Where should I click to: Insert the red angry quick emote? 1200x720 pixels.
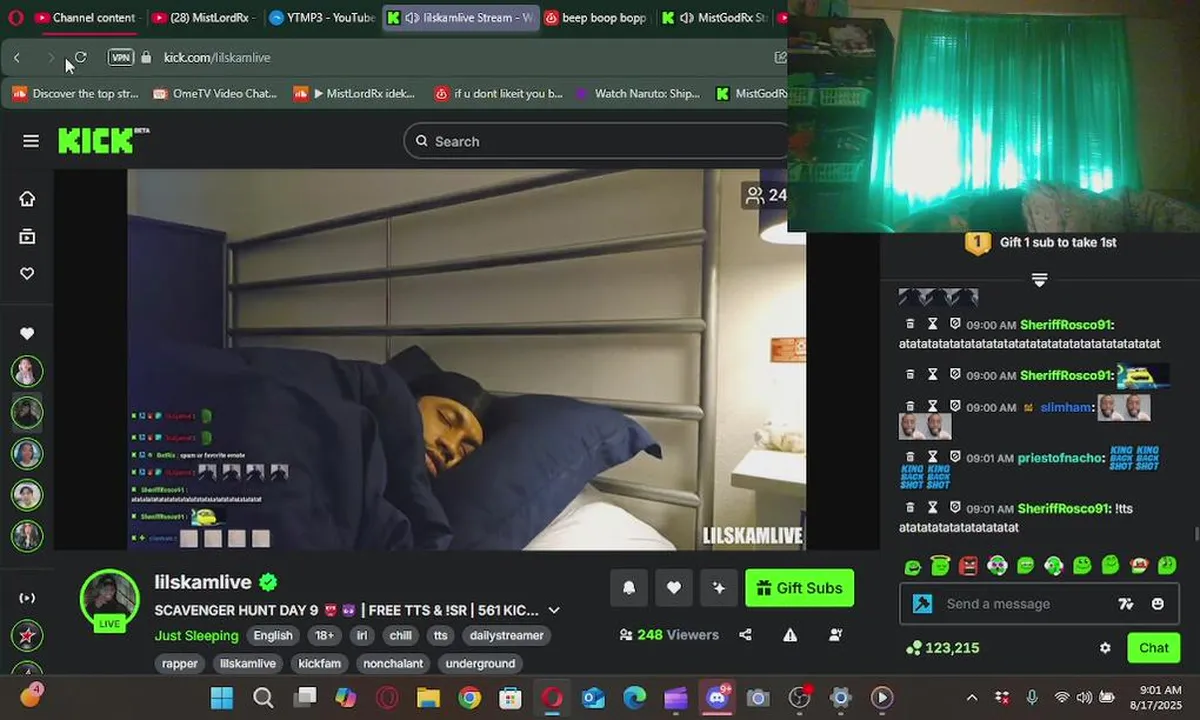(968, 566)
